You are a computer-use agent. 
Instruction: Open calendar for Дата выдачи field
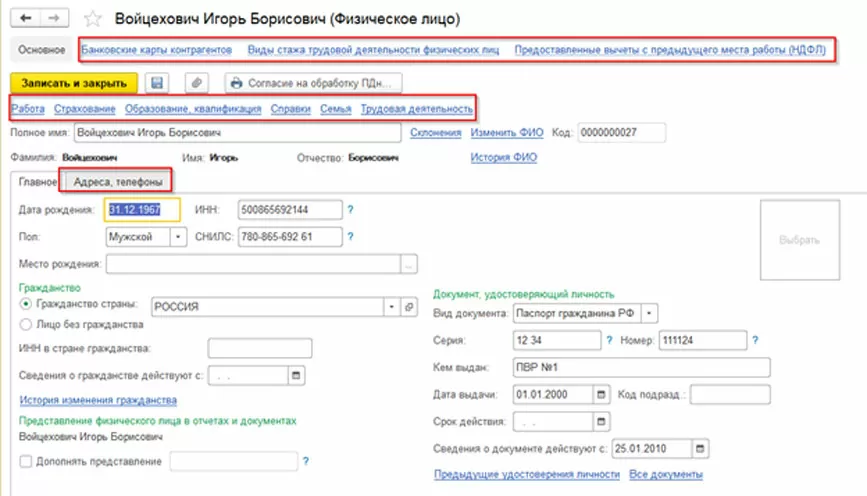click(x=599, y=394)
